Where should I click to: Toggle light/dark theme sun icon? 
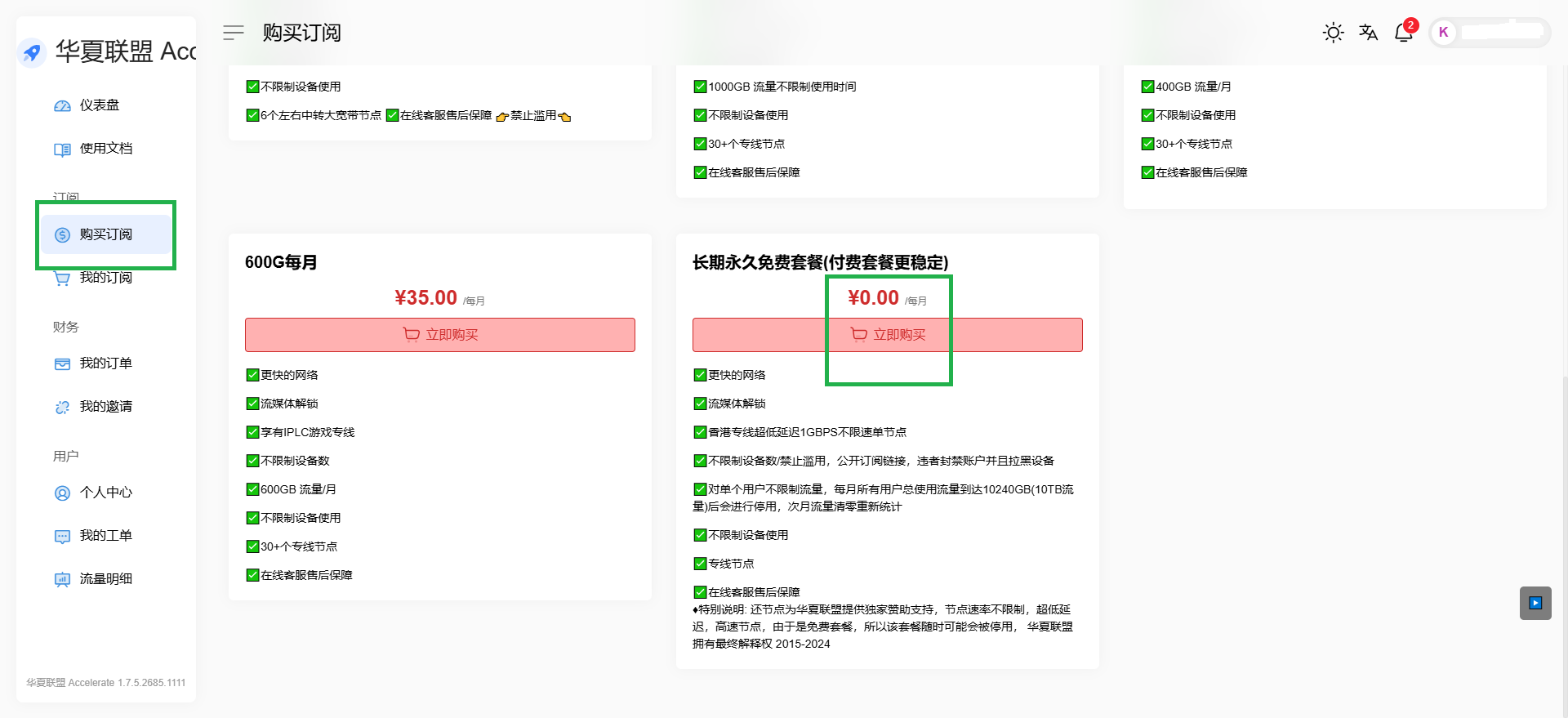1333,33
